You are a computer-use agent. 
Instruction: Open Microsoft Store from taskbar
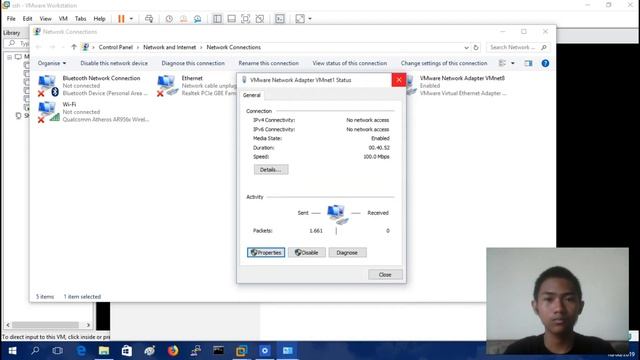(127, 351)
